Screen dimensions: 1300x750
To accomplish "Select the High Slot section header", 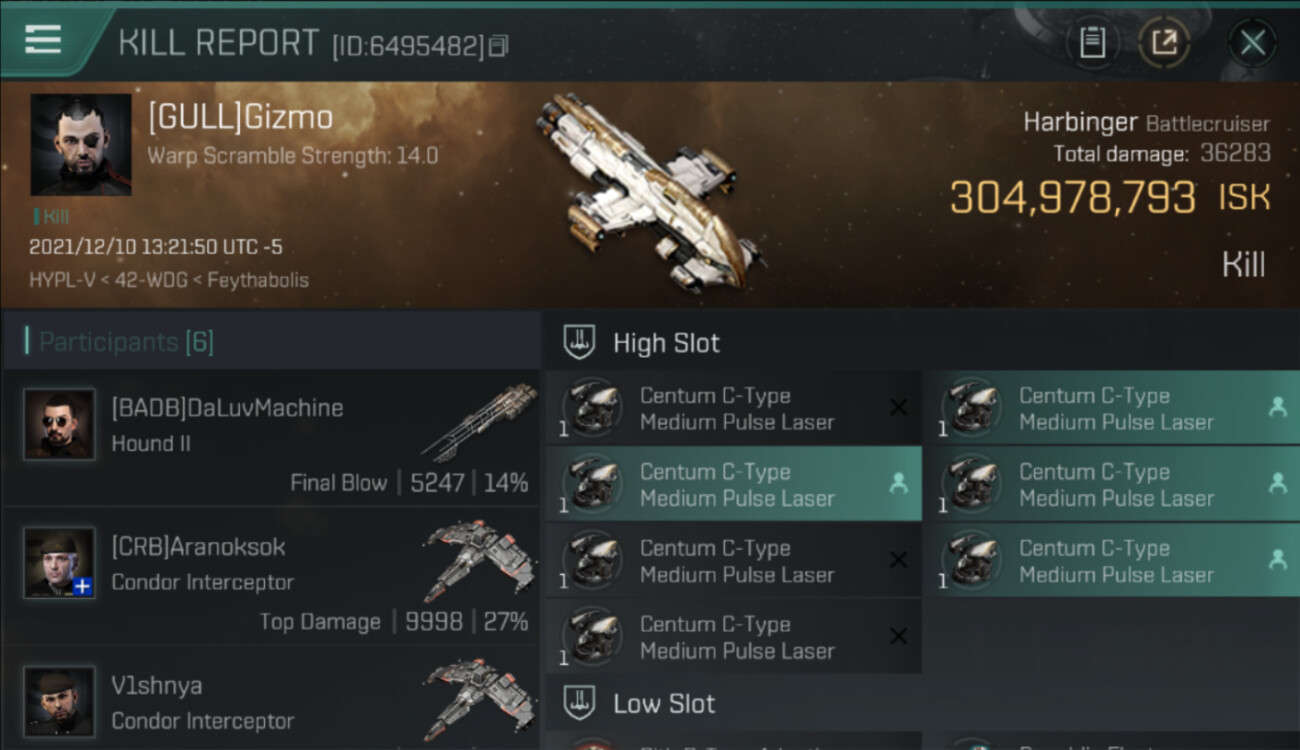I will tap(666, 343).
